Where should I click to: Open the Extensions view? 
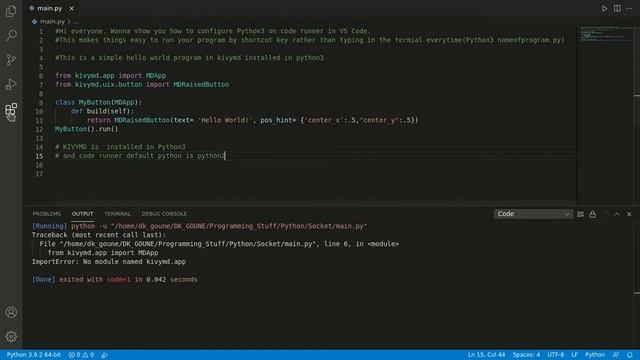coord(11,109)
